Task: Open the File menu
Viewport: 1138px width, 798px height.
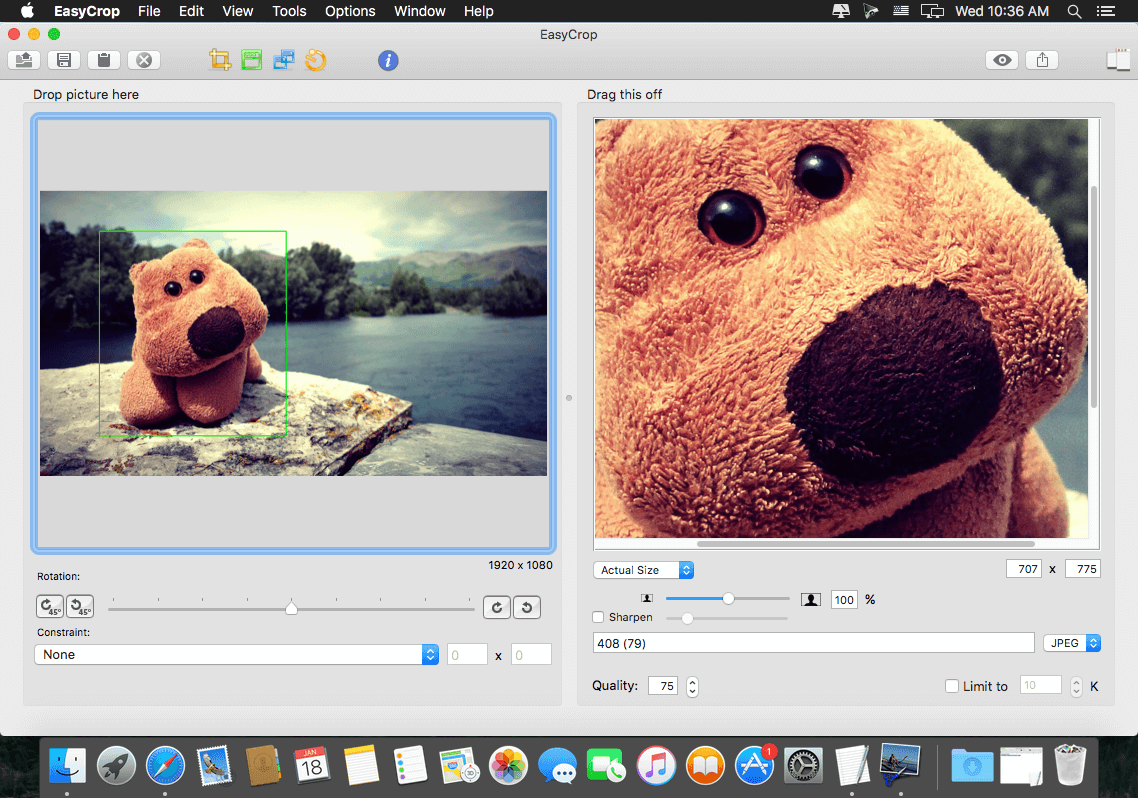Action: click(x=149, y=11)
